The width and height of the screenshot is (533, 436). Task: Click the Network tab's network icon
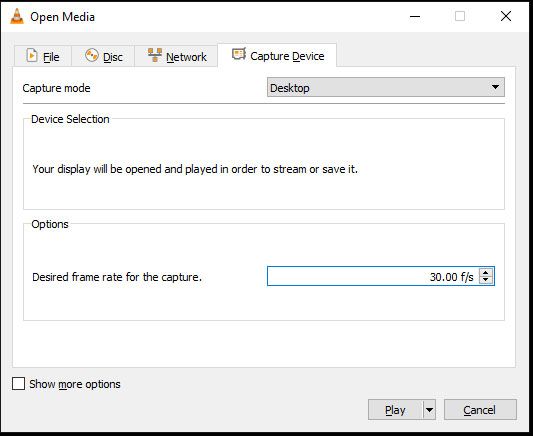155,55
